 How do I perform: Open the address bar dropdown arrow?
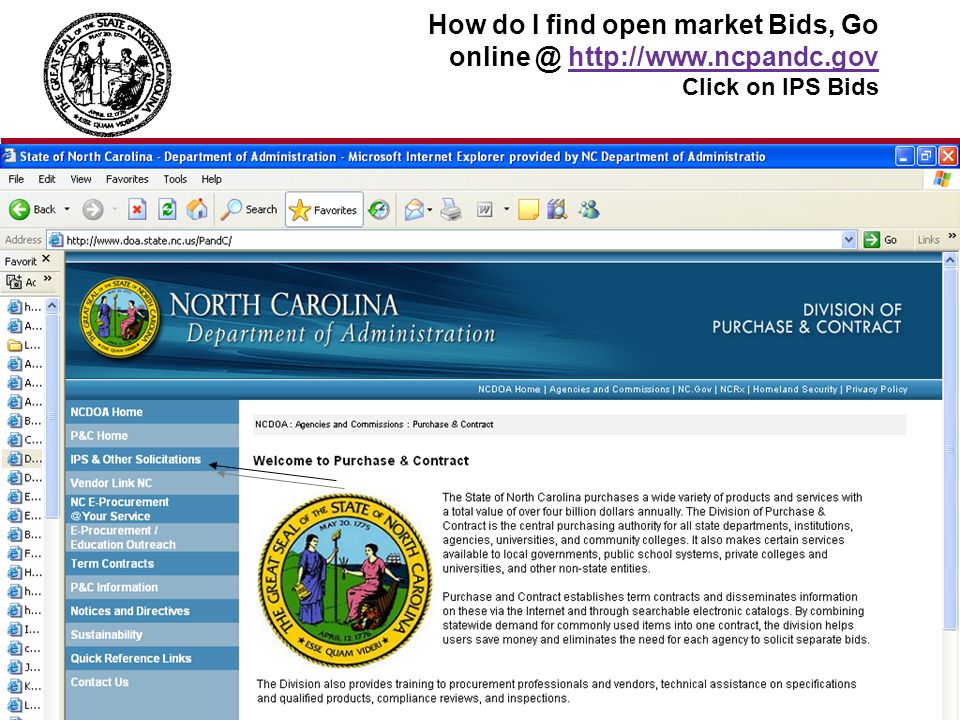(x=849, y=240)
